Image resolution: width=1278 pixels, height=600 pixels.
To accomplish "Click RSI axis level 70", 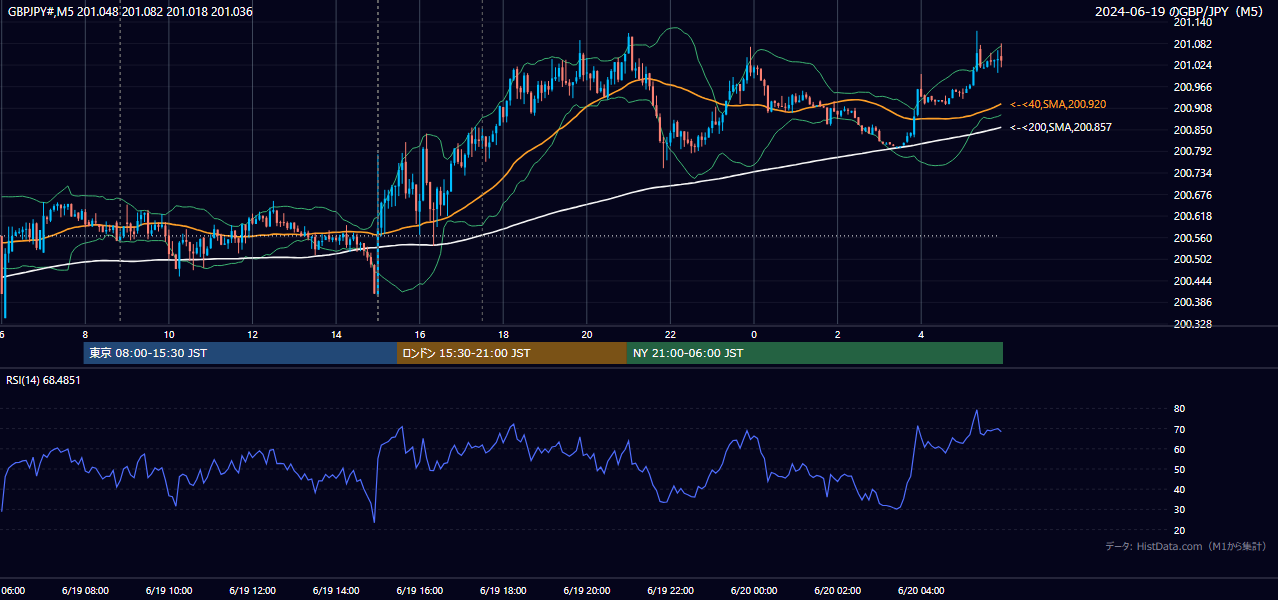I will pos(1179,429).
